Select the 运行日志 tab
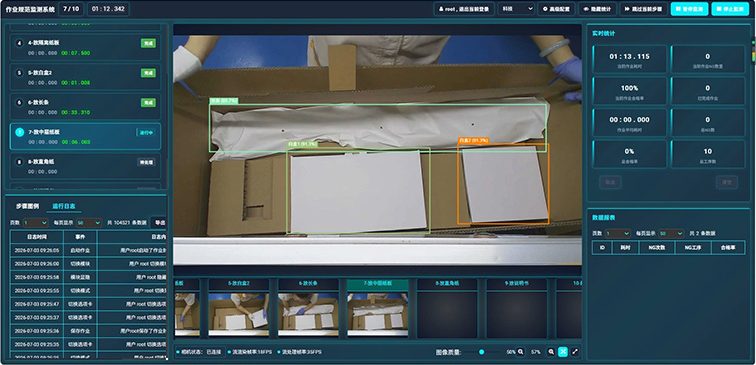The image size is (756, 365). [x=64, y=206]
